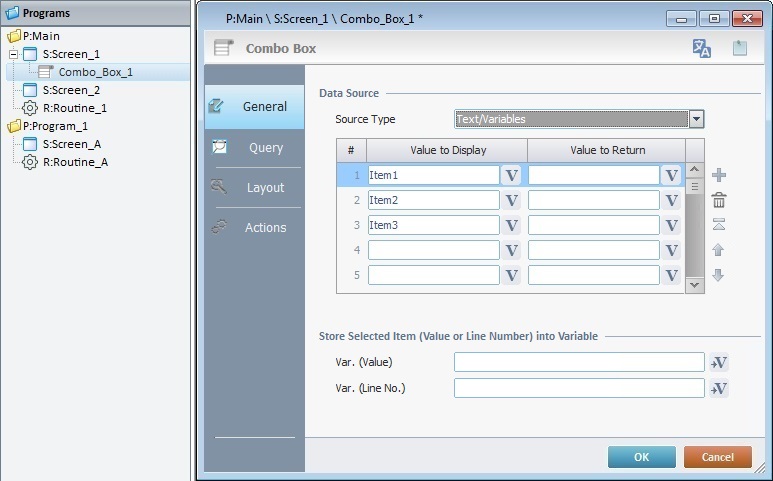
Task: Open the Source Type dropdown
Action: point(696,119)
